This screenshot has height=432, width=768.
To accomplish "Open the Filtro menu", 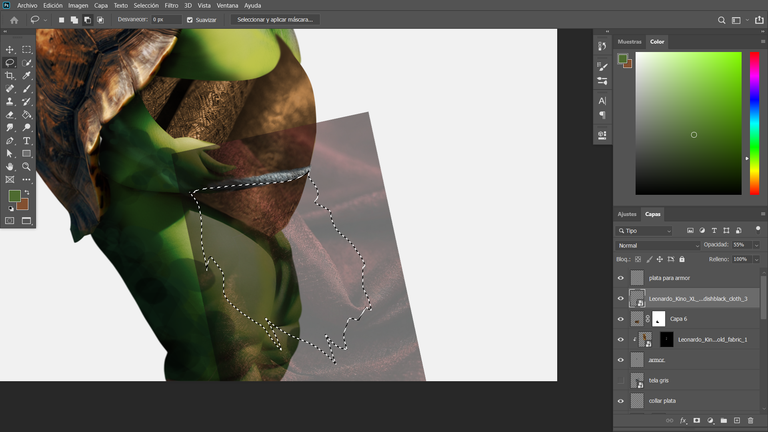I will coord(171,5).
